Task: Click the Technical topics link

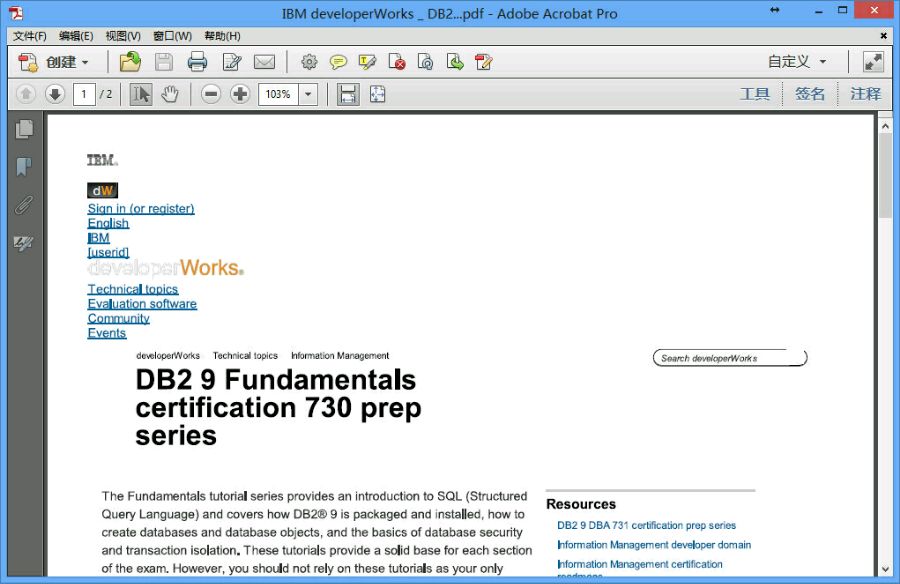Action: point(133,289)
